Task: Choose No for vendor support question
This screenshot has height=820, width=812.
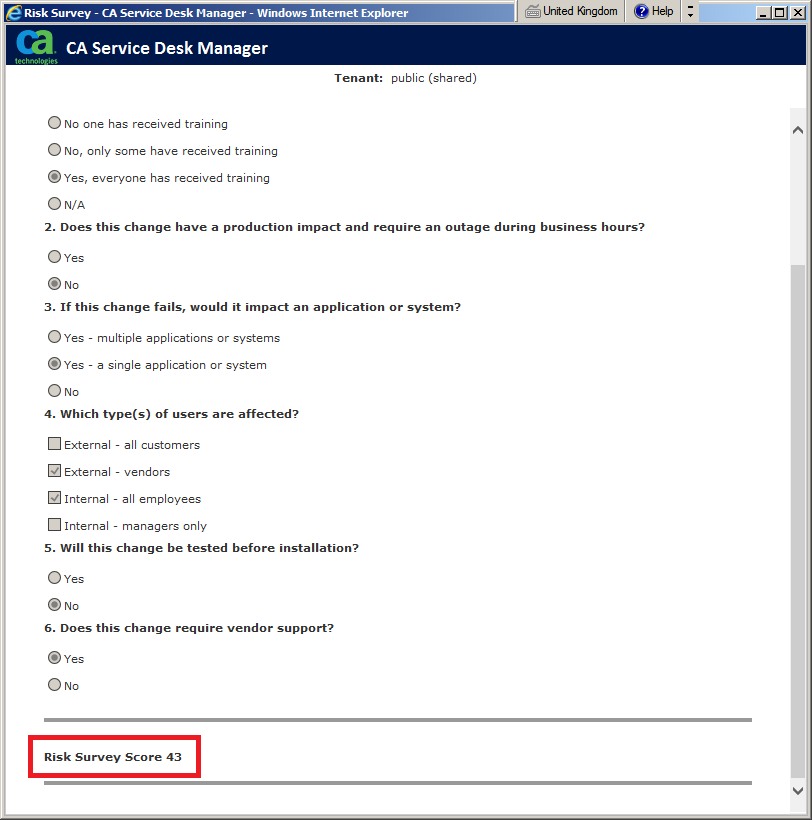Action: (x=54, y=685)
